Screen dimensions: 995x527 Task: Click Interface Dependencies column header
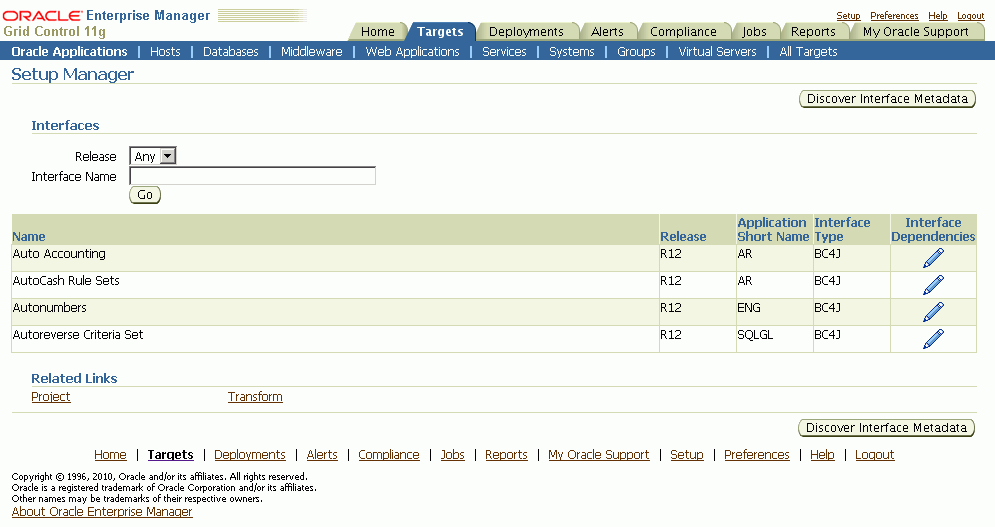933,230
